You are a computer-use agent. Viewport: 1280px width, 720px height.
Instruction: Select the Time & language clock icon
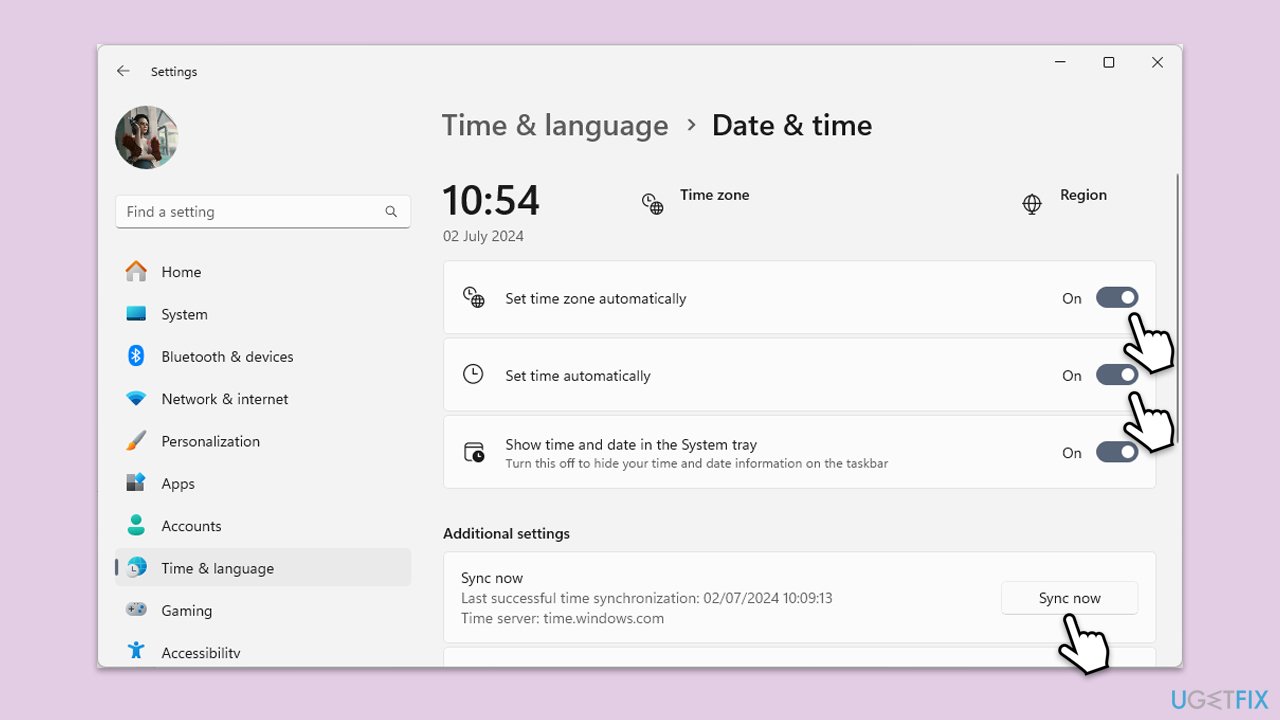click(x=136, y=568)
